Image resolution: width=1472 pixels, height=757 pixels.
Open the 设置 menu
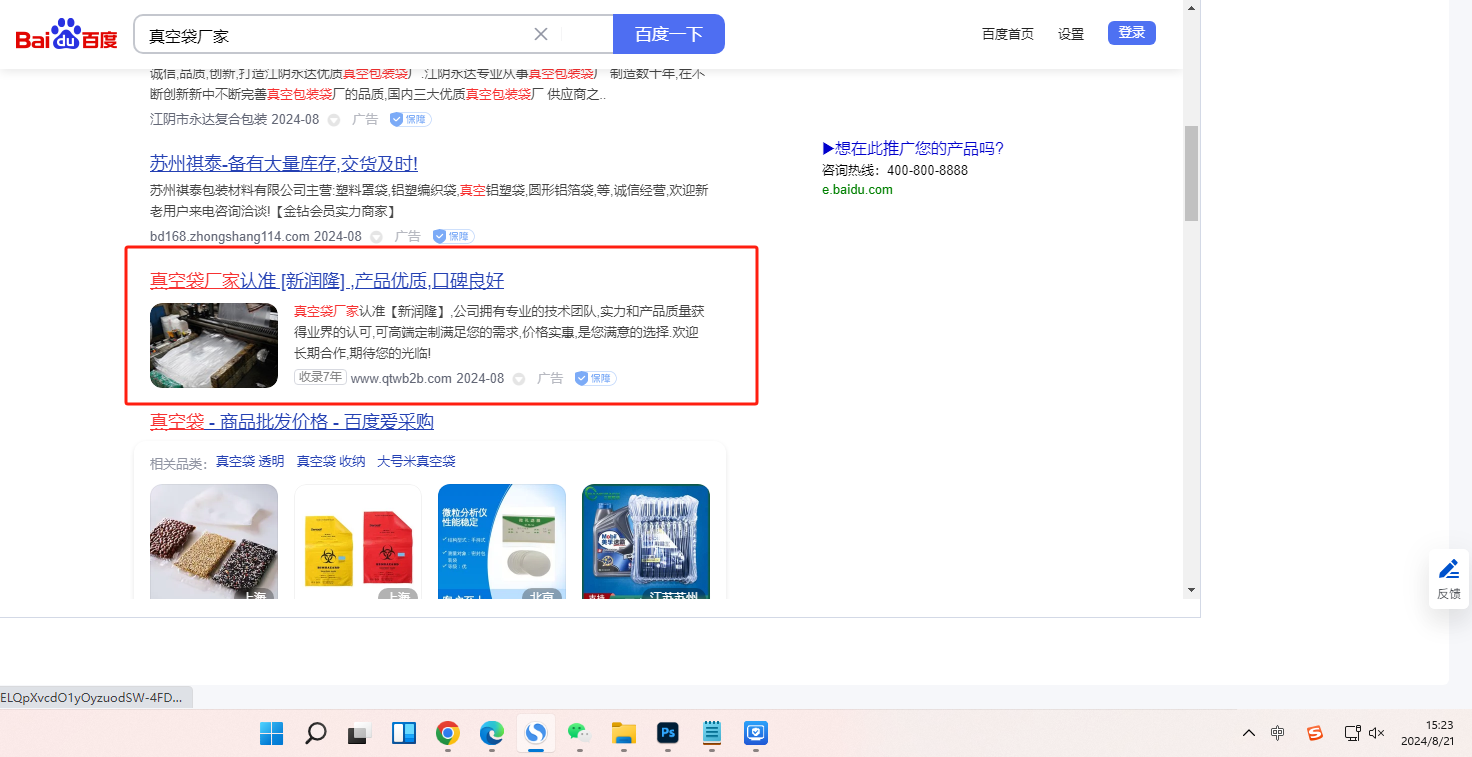click(1071, 34)
